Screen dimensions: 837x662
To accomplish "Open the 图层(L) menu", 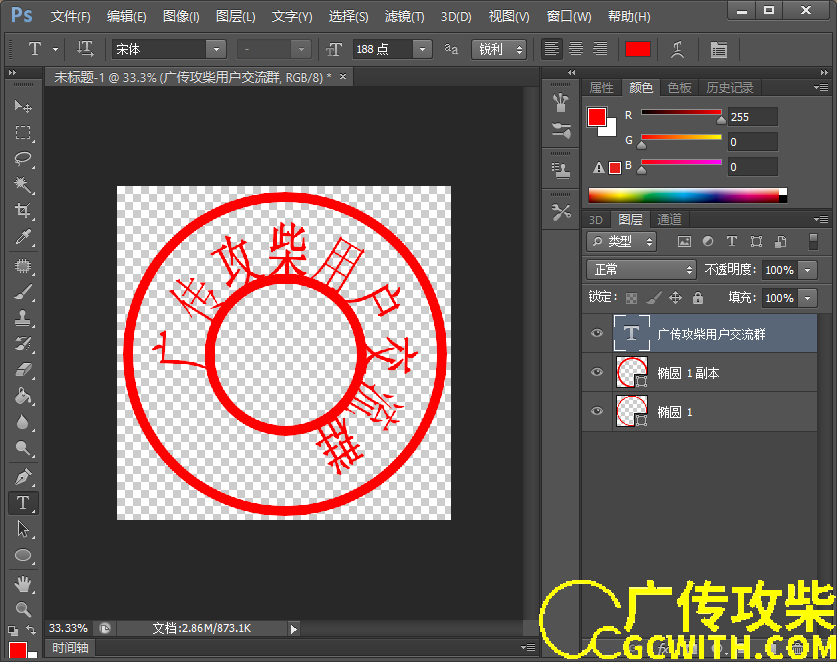I will click(x=235, y=17).
